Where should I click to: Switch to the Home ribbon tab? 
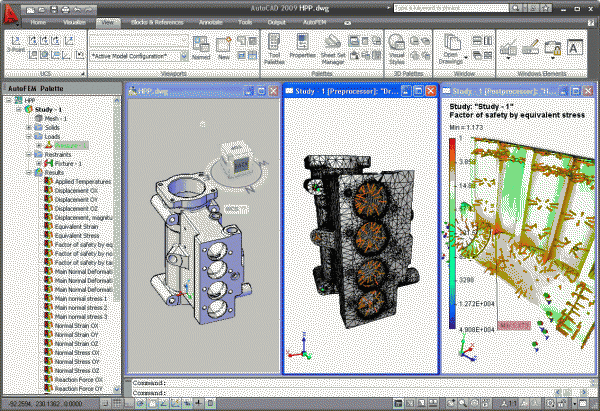click(38, 22)
